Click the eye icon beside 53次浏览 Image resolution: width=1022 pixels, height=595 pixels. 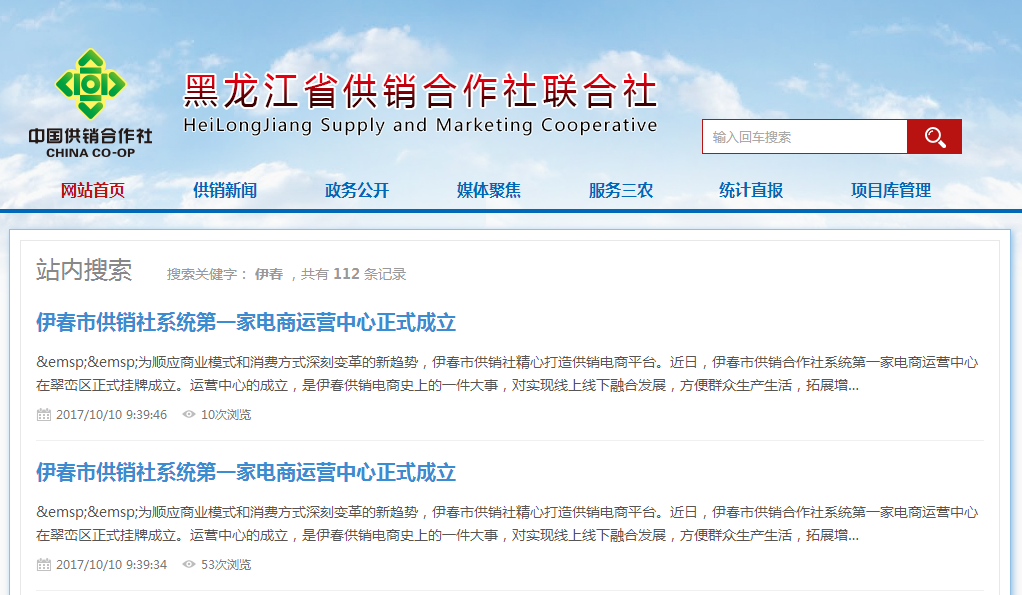click(189, 564)
